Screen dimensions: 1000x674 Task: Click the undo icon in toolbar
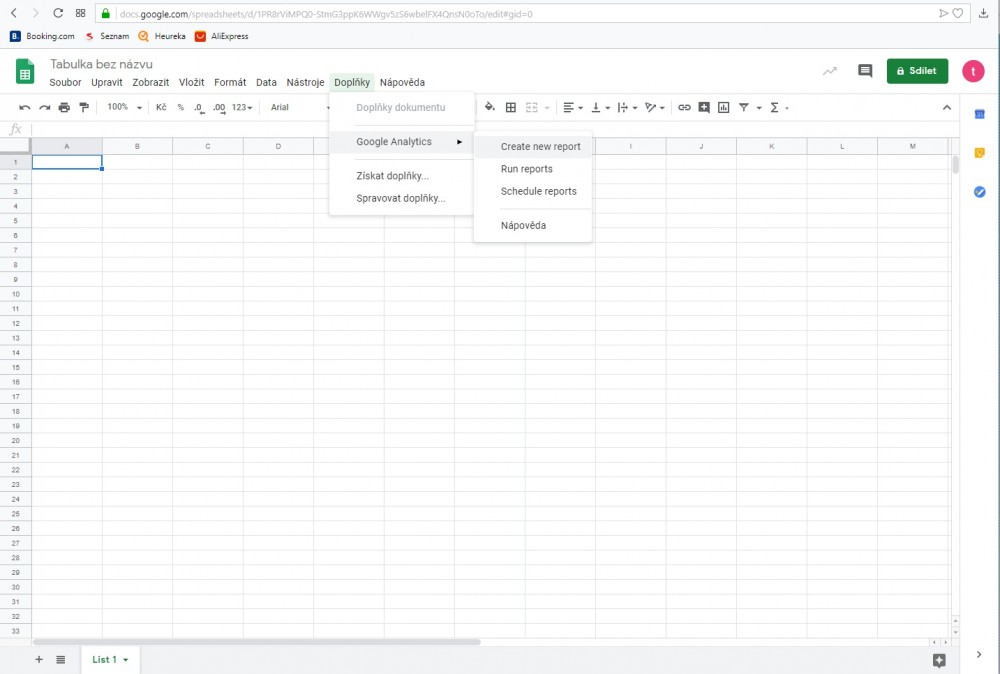click(25, 107)
